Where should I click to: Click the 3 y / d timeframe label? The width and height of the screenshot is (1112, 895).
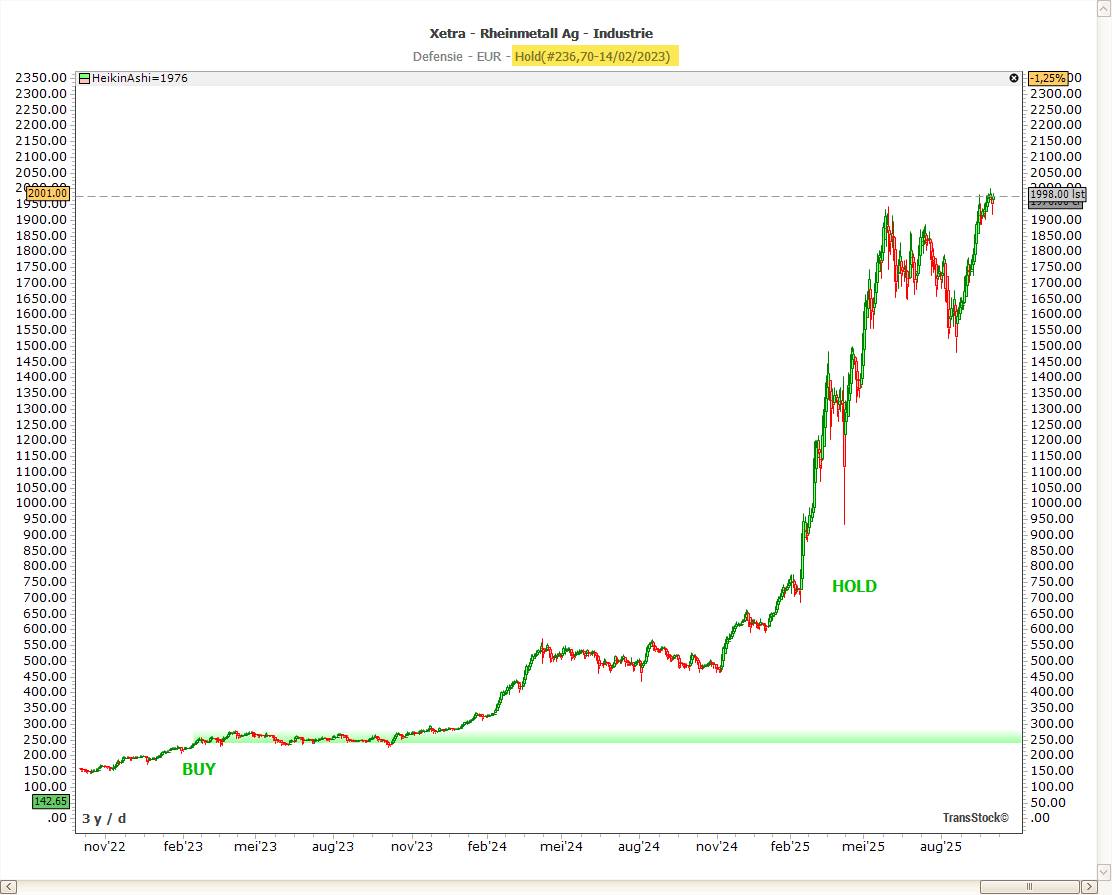click(x=104, y=818)
